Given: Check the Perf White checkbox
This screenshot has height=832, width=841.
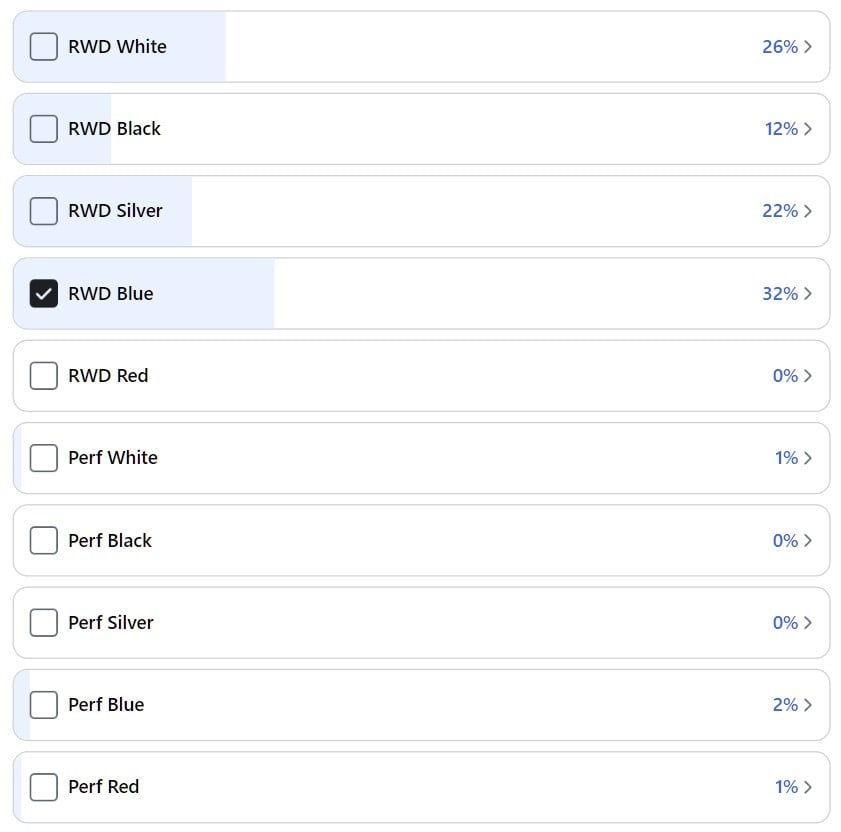Looking at the screenshot, I should pos(44,458).
